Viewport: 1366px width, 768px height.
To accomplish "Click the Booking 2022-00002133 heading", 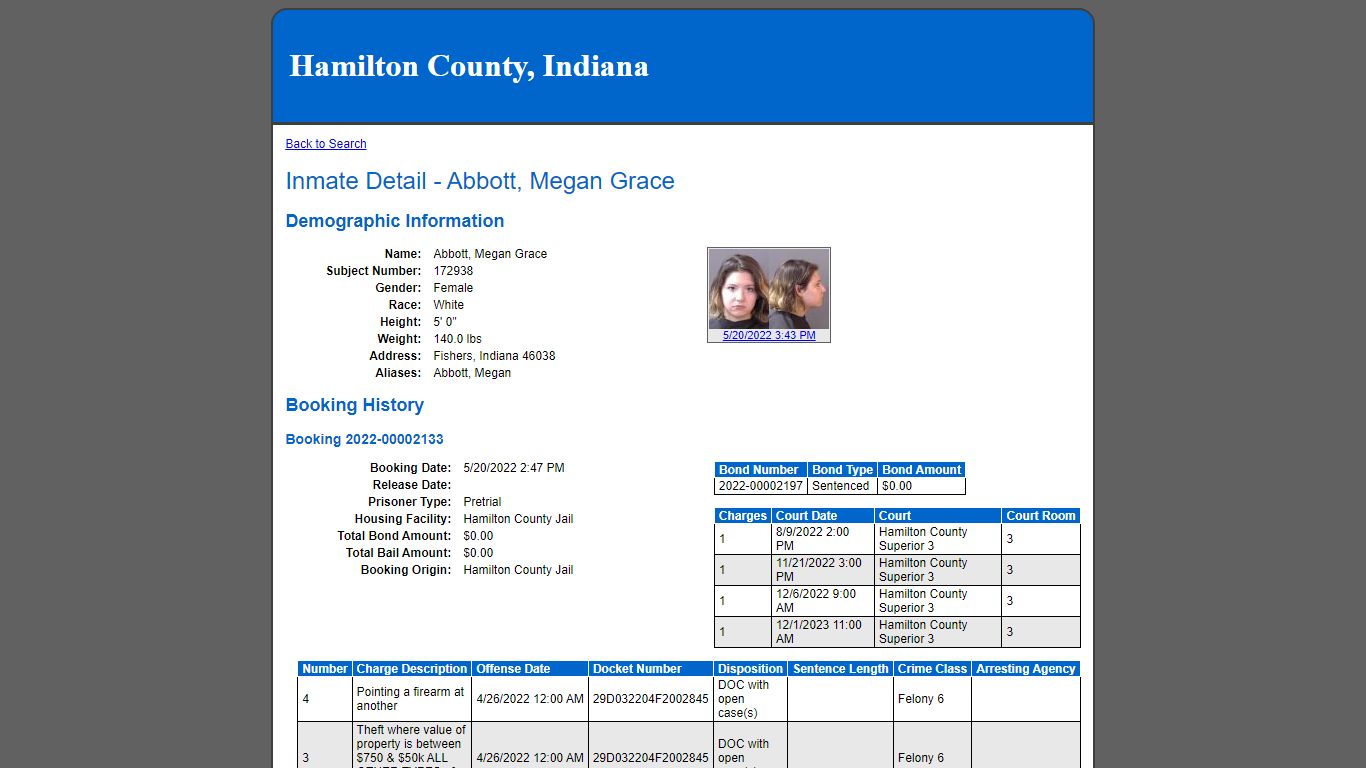I will click(365, 439).
